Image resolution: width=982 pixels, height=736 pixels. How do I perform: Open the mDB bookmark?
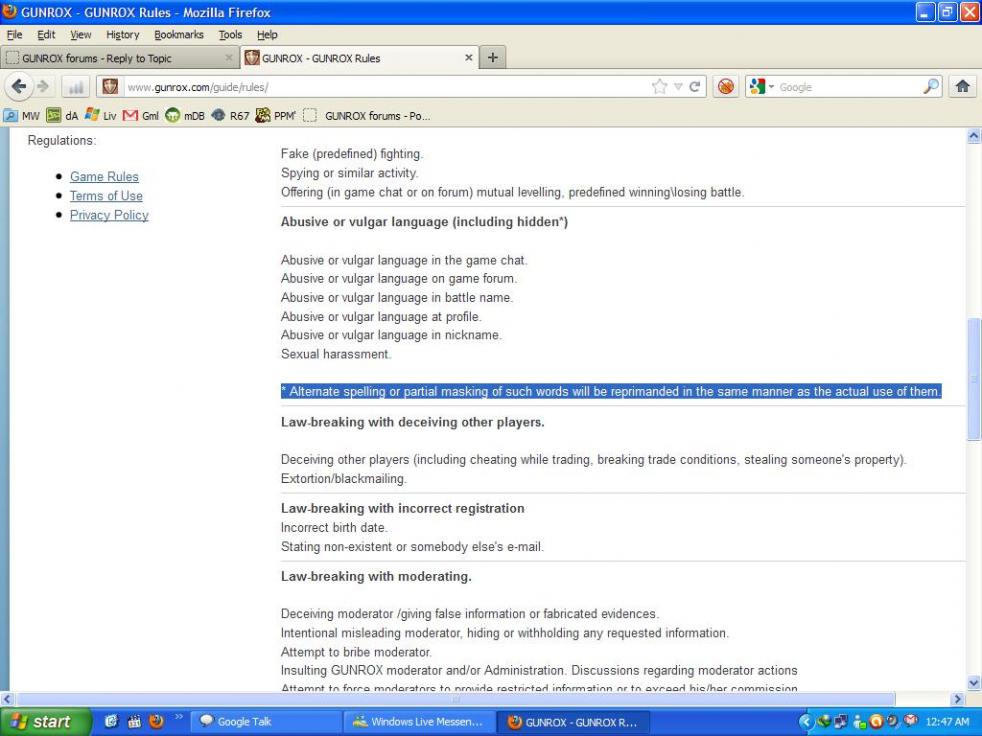(x=184, y=115)
